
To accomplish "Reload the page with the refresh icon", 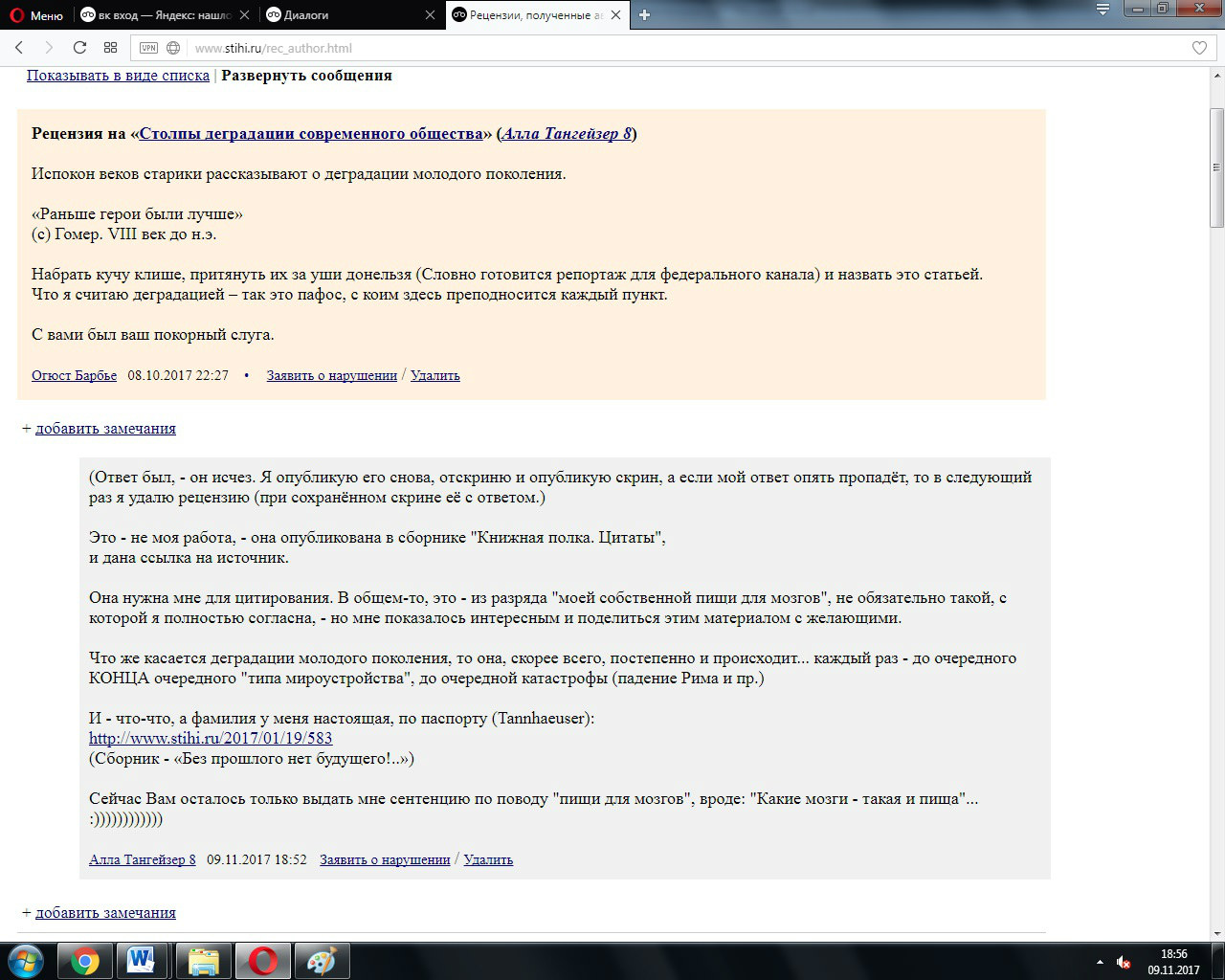I will (79, 48).
